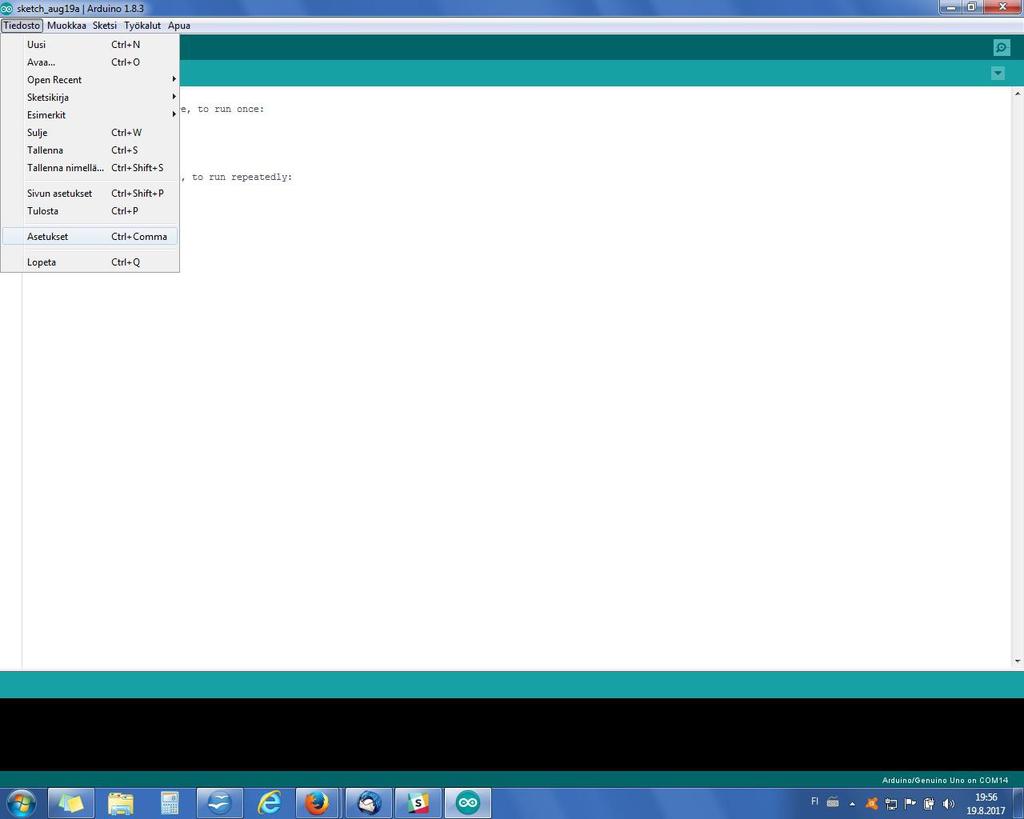Switch to Slack in the taskbar
Screen dimensions: 1024x819
point(418,803)
